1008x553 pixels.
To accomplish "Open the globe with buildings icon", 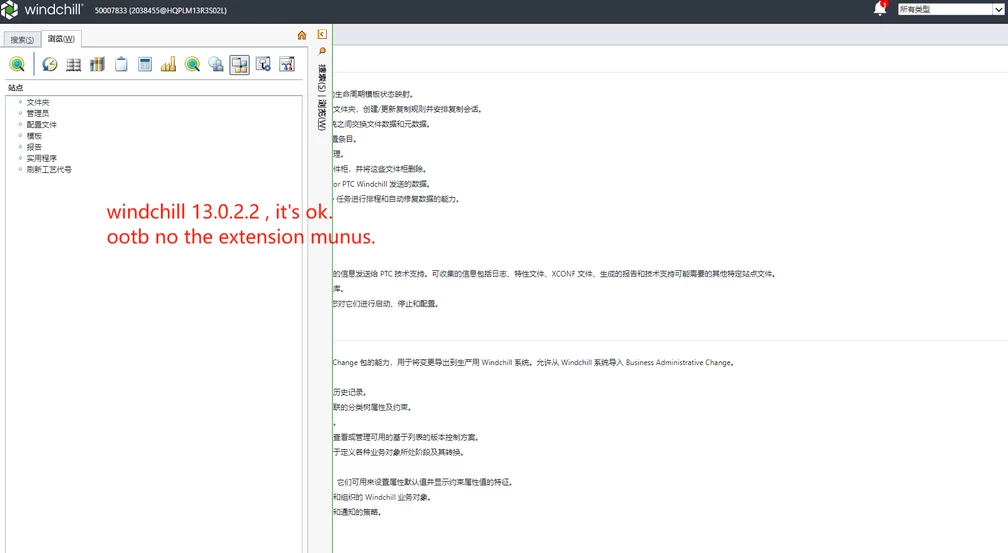I will pos(216,64).
